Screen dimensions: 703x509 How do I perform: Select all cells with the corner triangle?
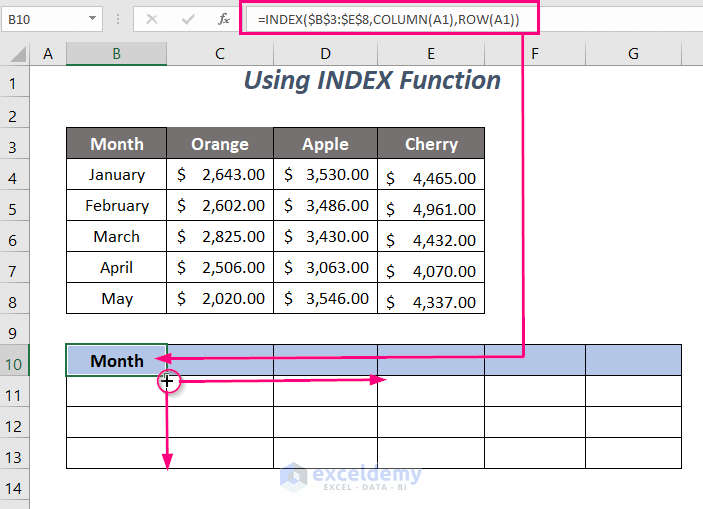pyautogui.click(x=18, y=55)
